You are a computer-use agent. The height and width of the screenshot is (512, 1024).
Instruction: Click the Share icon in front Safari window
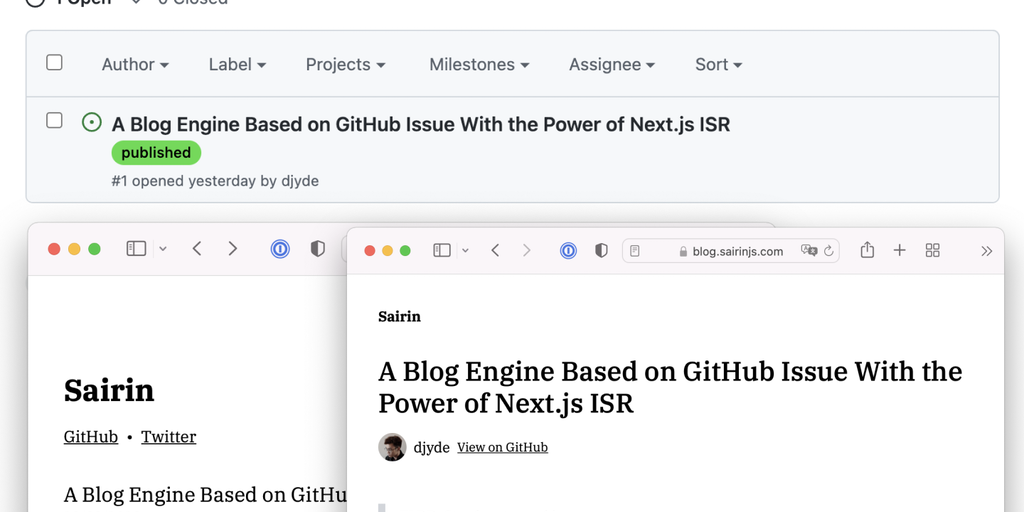867,249
